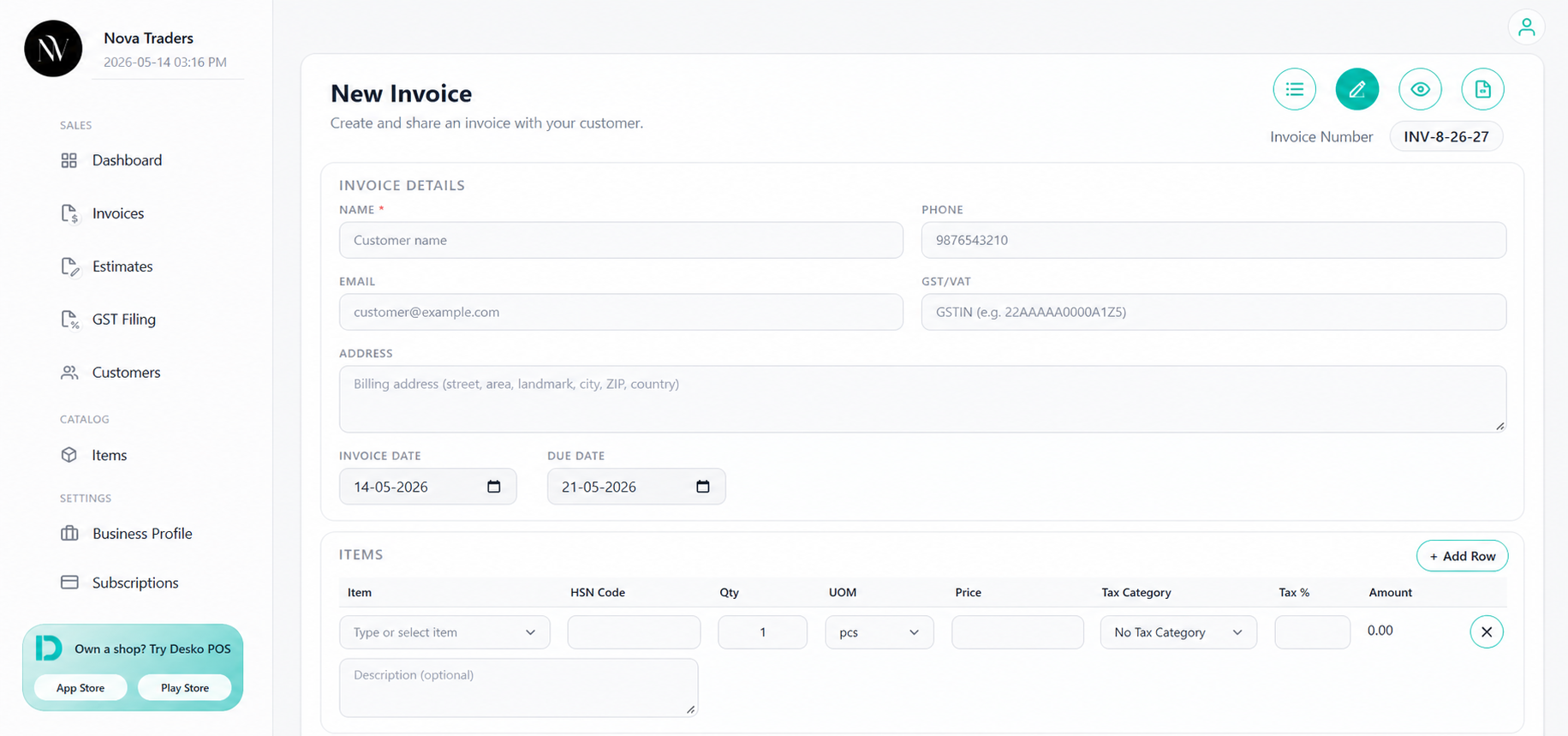This screenshot has height=736, width=1568.
Task: Open the Due Date calendar picker icon
Action: (703, 487)
